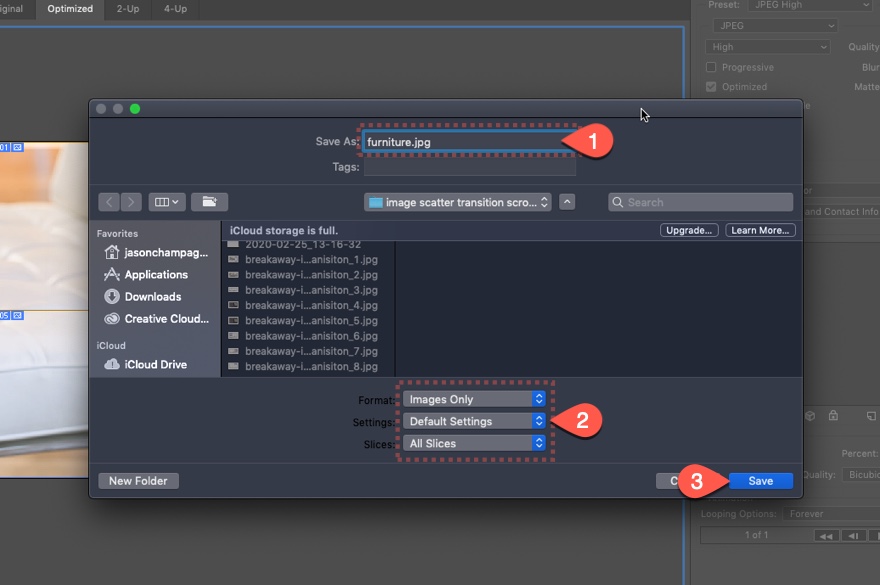Select iCloud Drive in sidebar
Image resolution: width=880 pixels, height=585 pixels.
[155, 365]
